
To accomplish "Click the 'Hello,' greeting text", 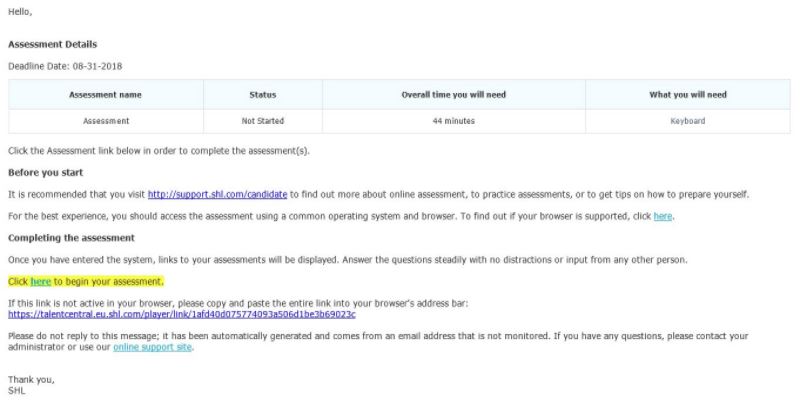I will coord(20,12).
